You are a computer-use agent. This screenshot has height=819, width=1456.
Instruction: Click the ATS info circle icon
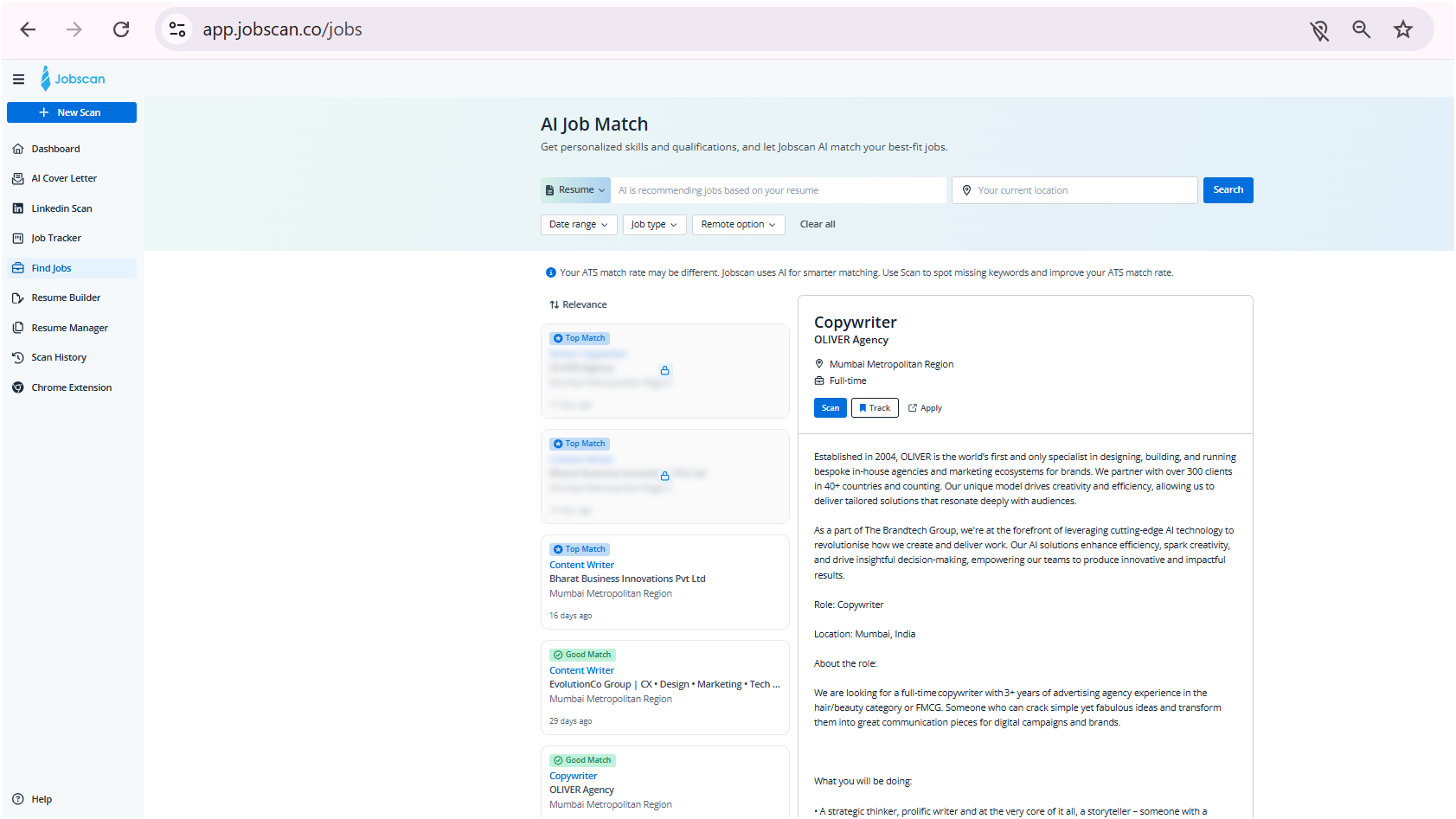click(551, 272)
